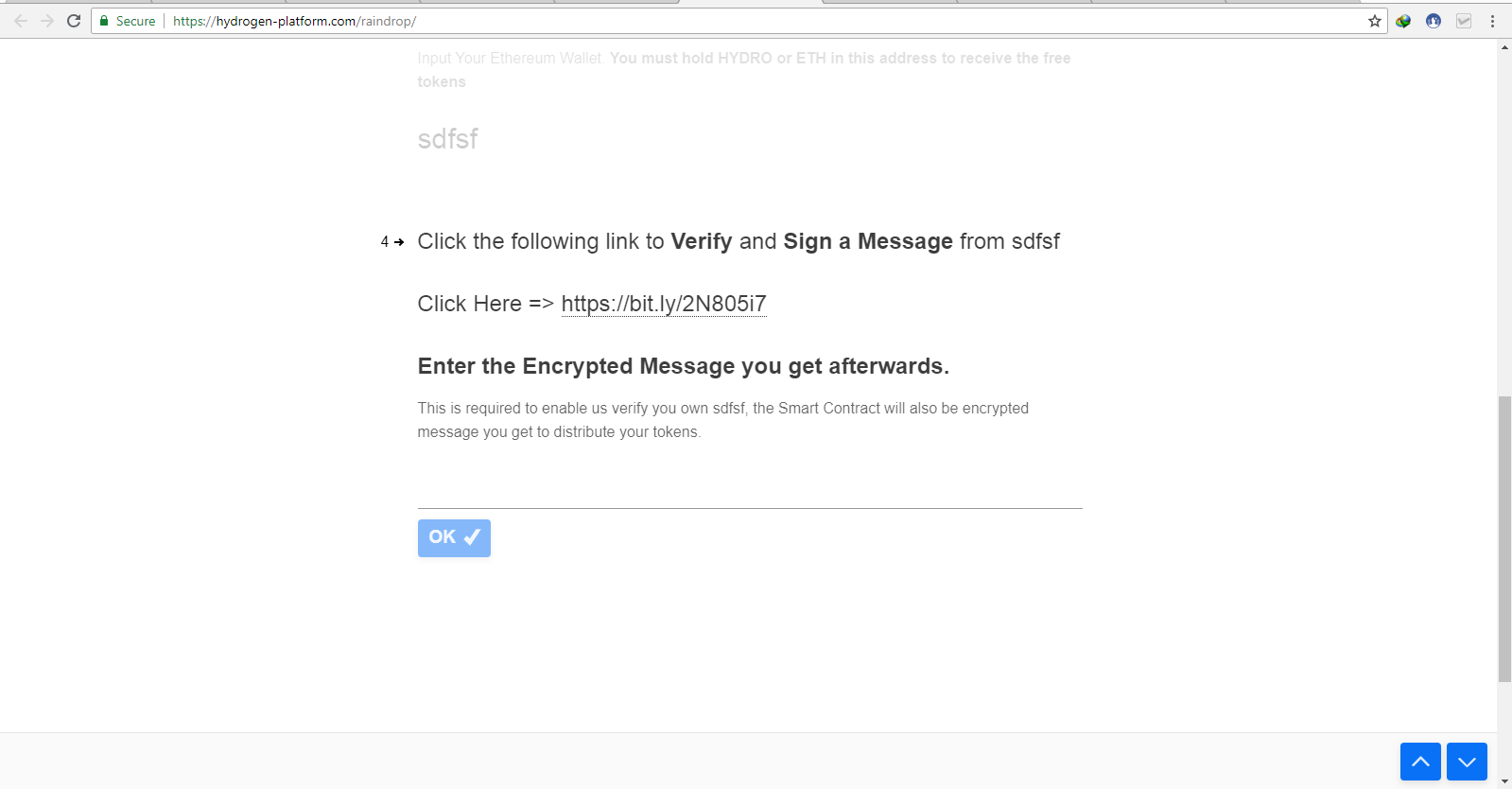Image resolution: width=1512 pixels, height=789 pixels.
Task: Click the scrollbar's top arrow
Action: click(x=1504, y=46)
